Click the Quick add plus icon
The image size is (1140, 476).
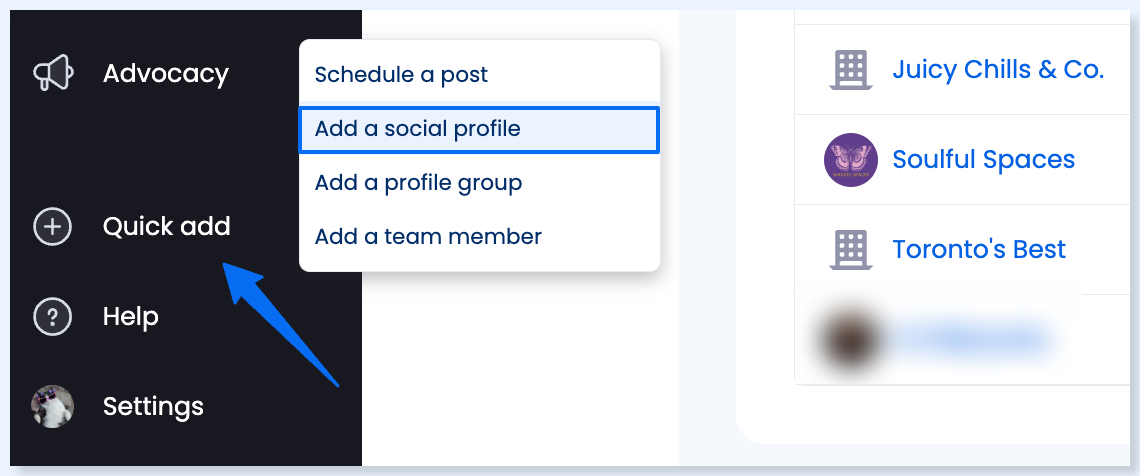pos(52,227)
